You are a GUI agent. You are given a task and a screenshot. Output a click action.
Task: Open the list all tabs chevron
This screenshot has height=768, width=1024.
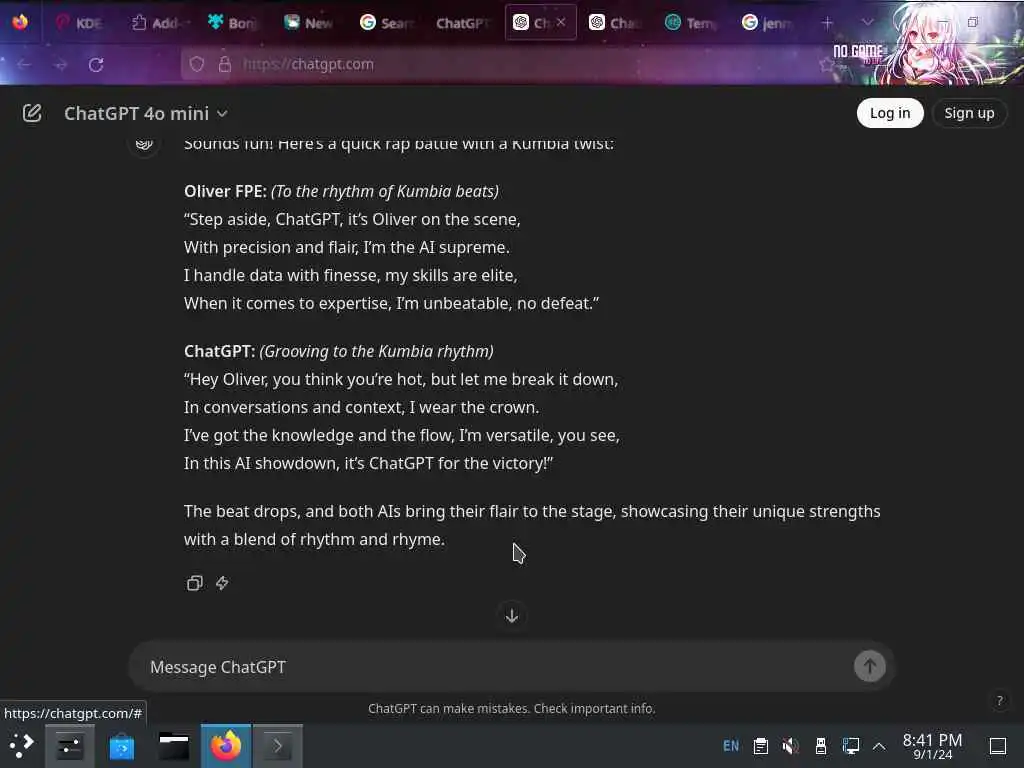(867, 23)
